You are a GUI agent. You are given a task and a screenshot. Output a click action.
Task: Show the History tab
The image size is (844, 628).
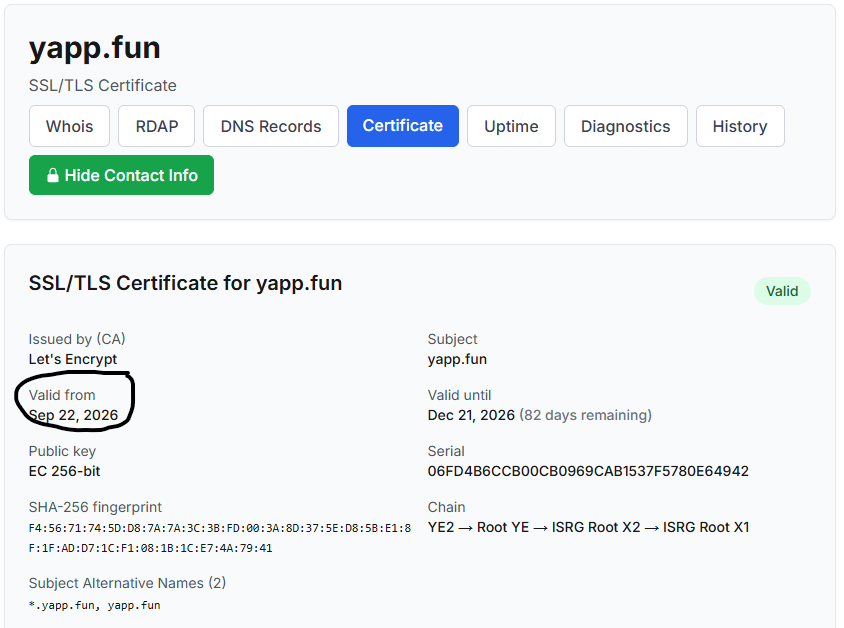(x=740, y=126)
